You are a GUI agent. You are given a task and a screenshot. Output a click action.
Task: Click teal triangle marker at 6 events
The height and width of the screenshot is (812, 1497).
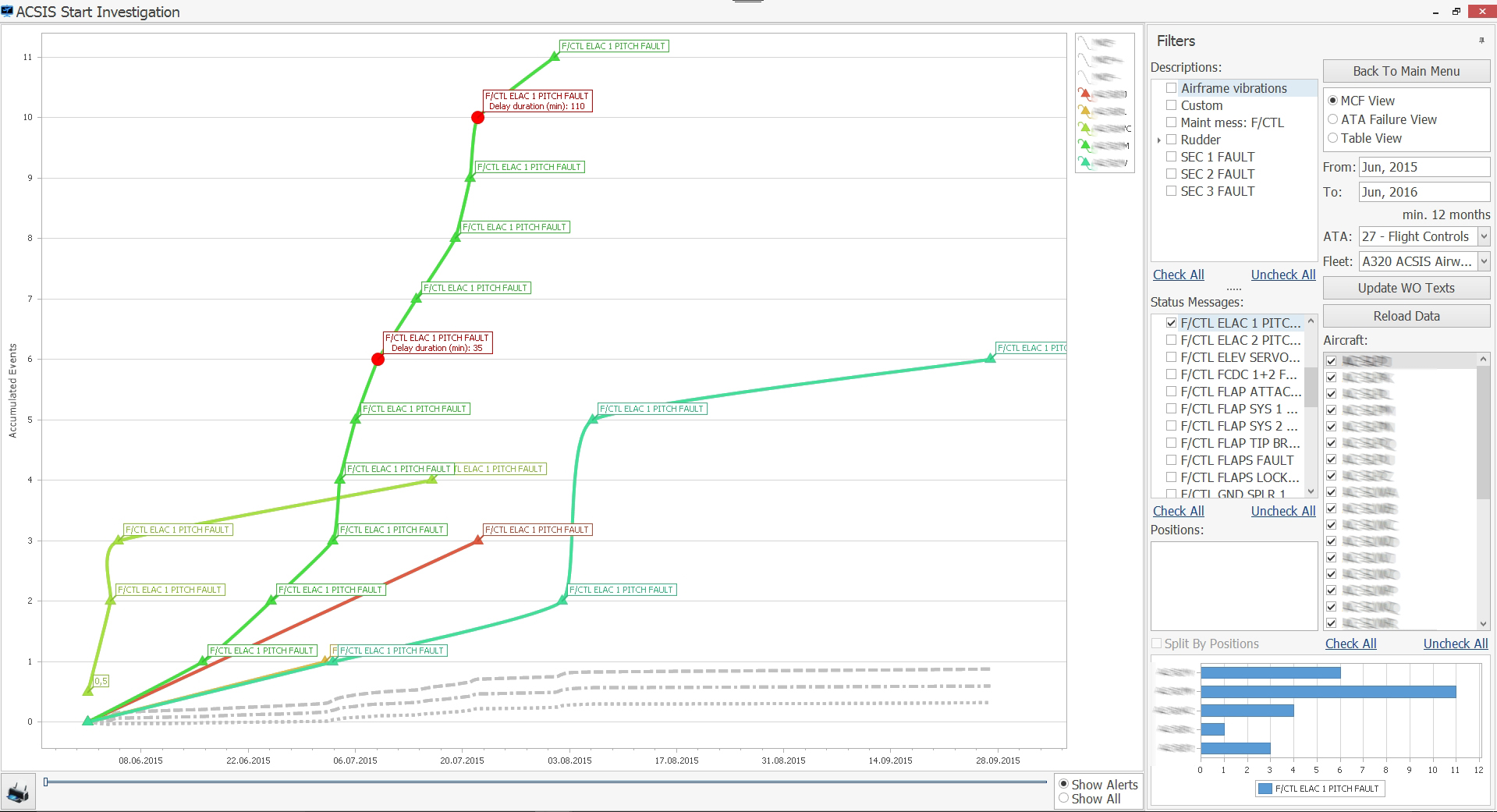pos(990,358)
